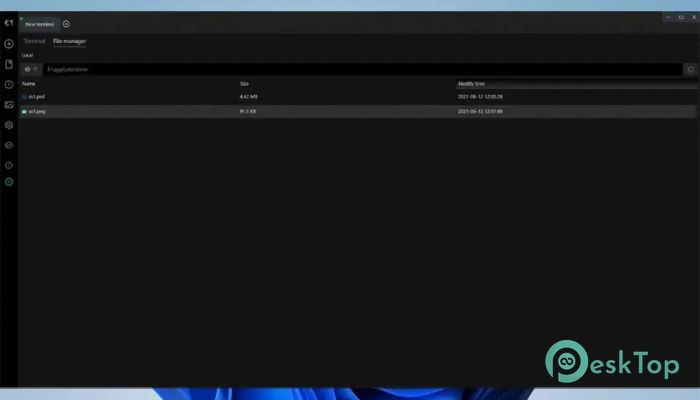
Task: Sort files by the Name column header
Action: click(x=29, y=84)
